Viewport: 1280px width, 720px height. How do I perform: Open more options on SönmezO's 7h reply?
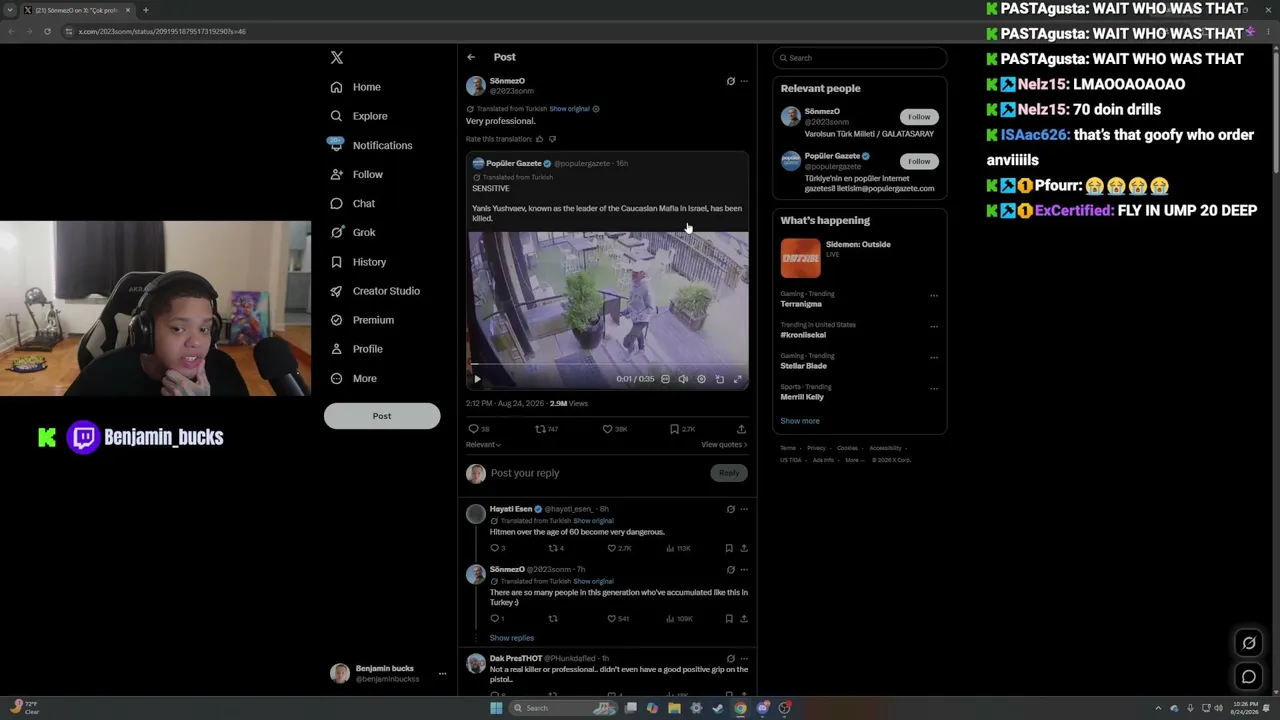tap(744, 570)
